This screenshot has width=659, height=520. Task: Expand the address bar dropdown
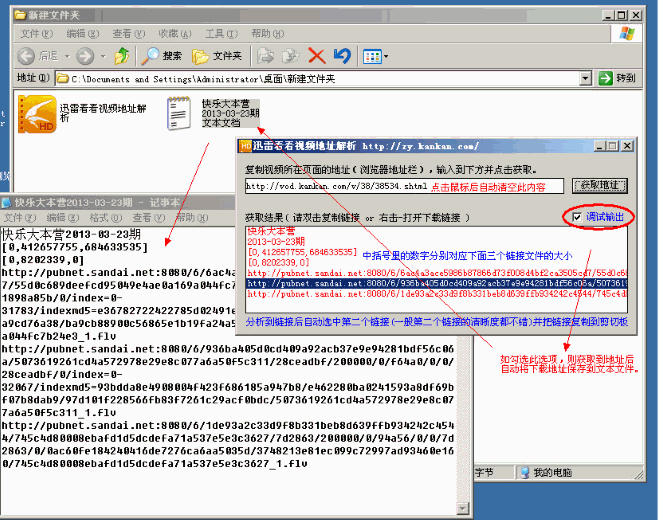click(x=586, y=78)
